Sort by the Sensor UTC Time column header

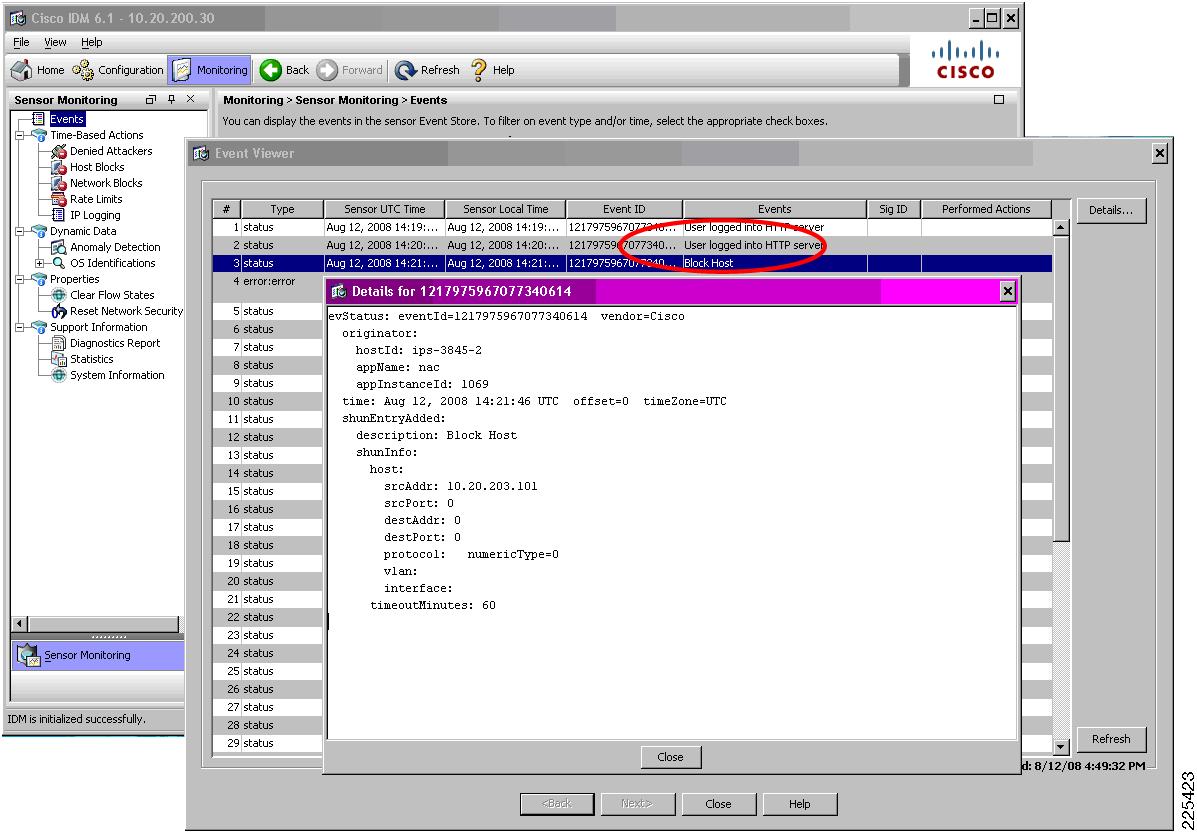385,209
